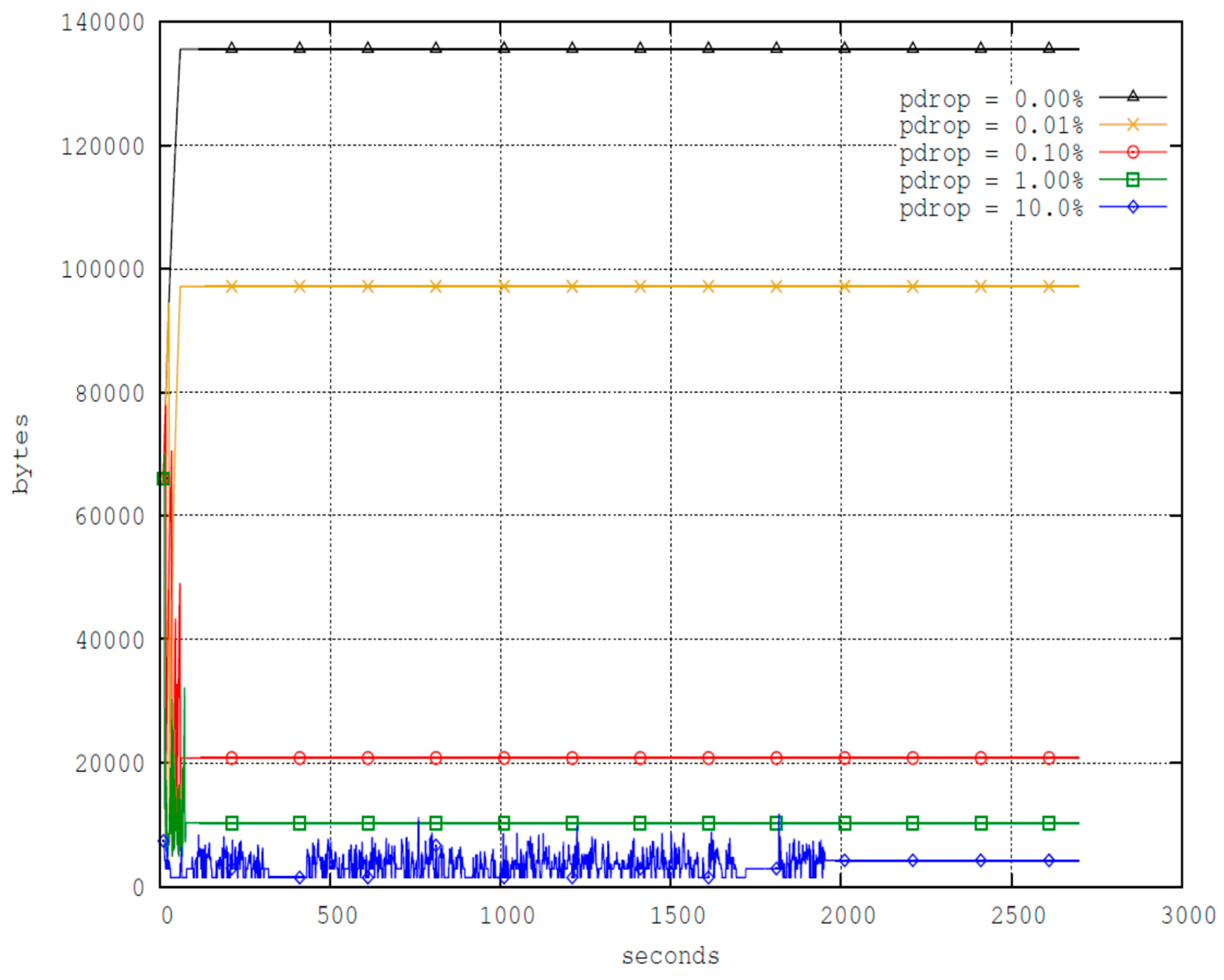Click the blue diamond legend marker
This screenshot has height=980, width=1224.
1132,207
